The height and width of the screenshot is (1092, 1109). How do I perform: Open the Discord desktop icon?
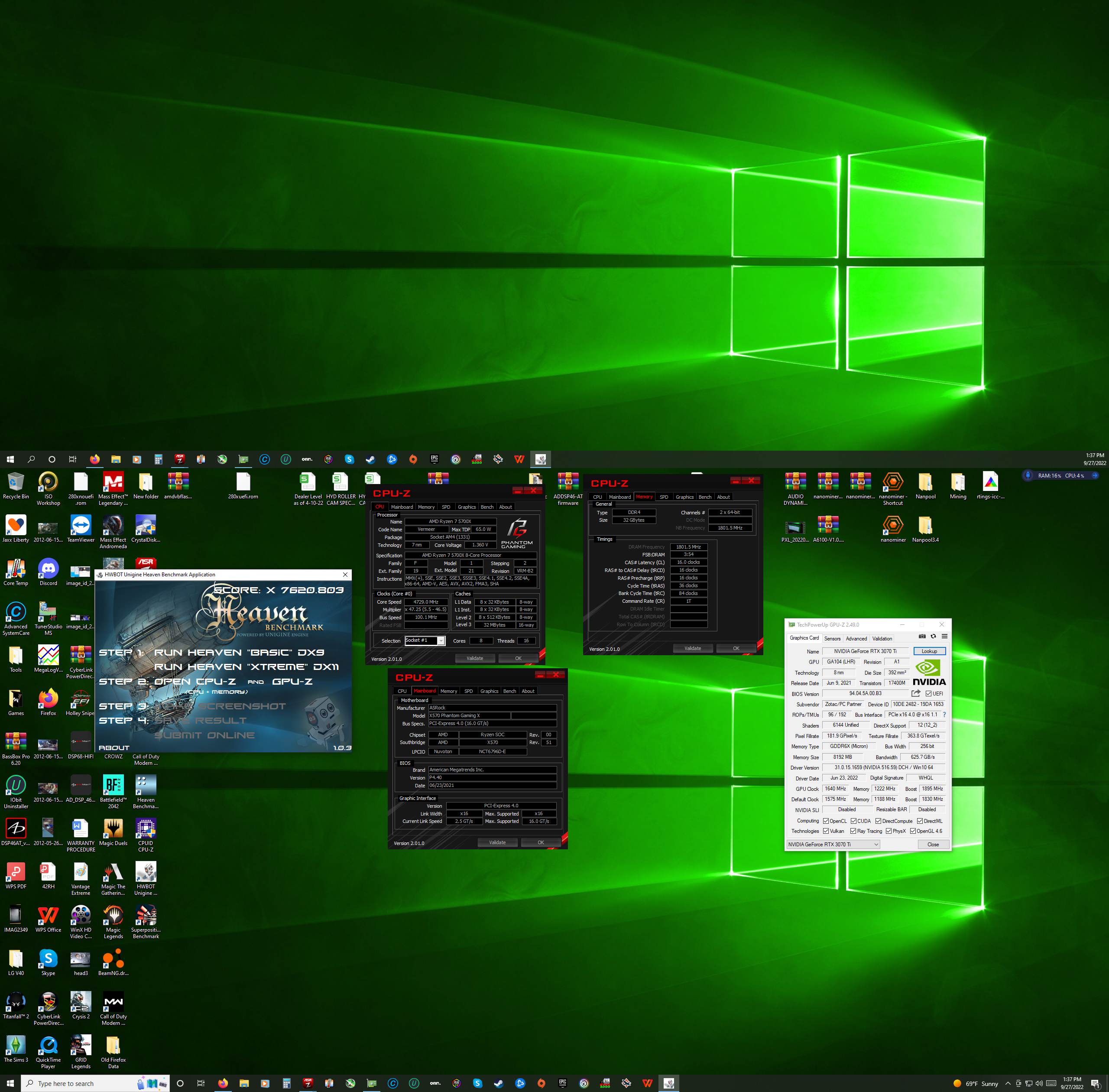point(48,572)
